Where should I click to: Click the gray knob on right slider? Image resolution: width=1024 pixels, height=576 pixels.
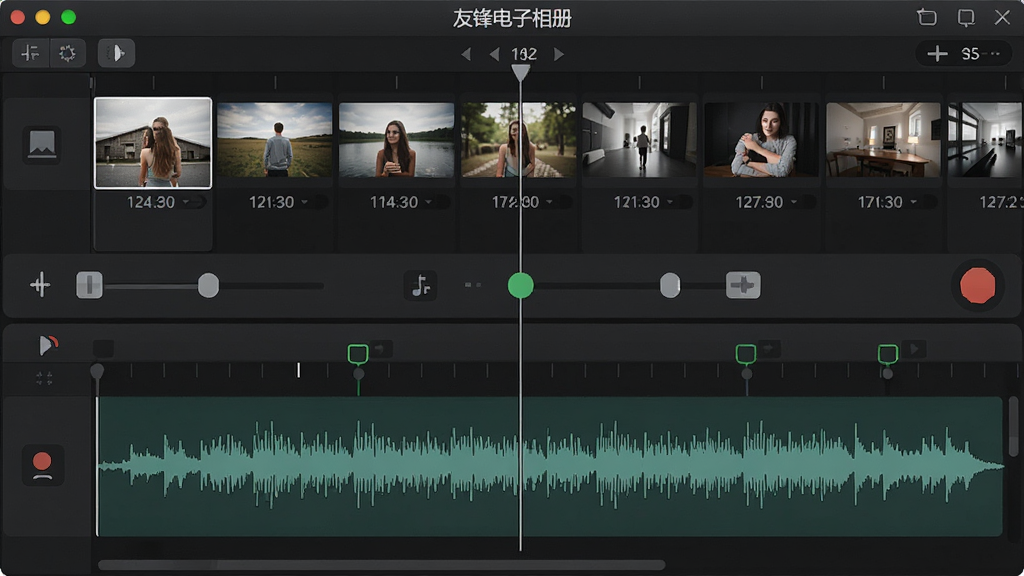(670, 285)
